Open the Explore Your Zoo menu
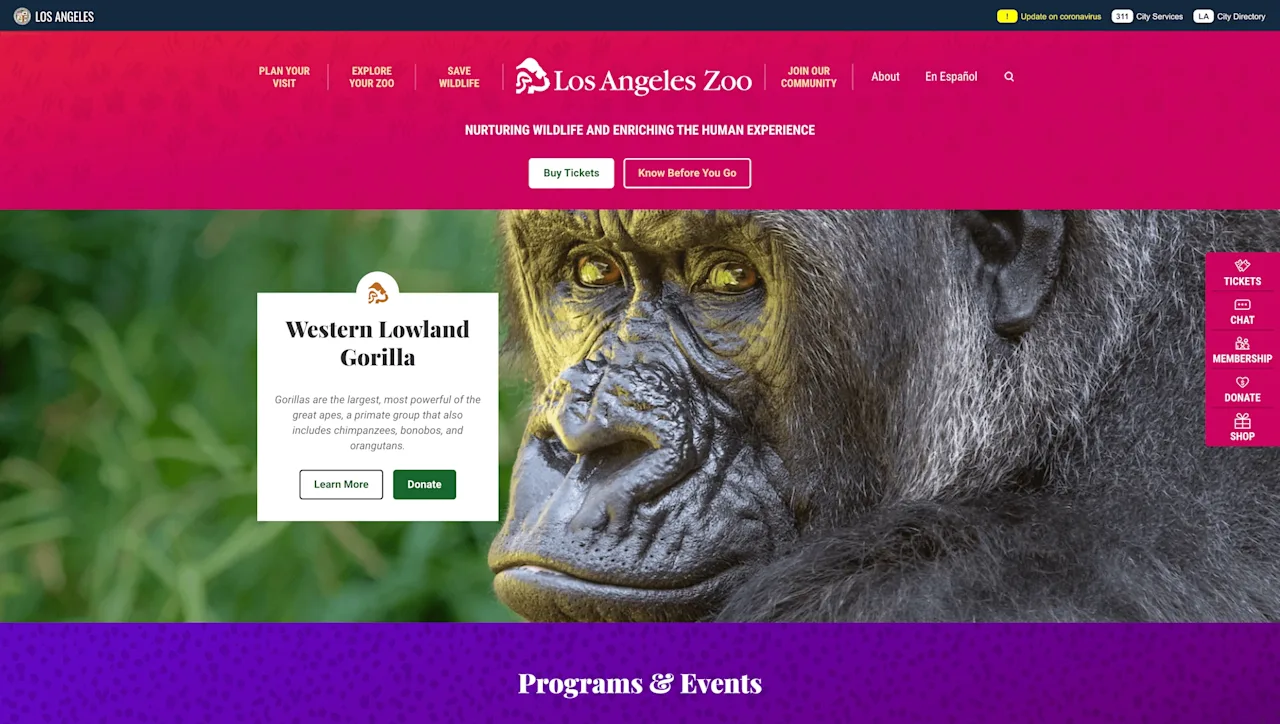 tap(371, 77)
